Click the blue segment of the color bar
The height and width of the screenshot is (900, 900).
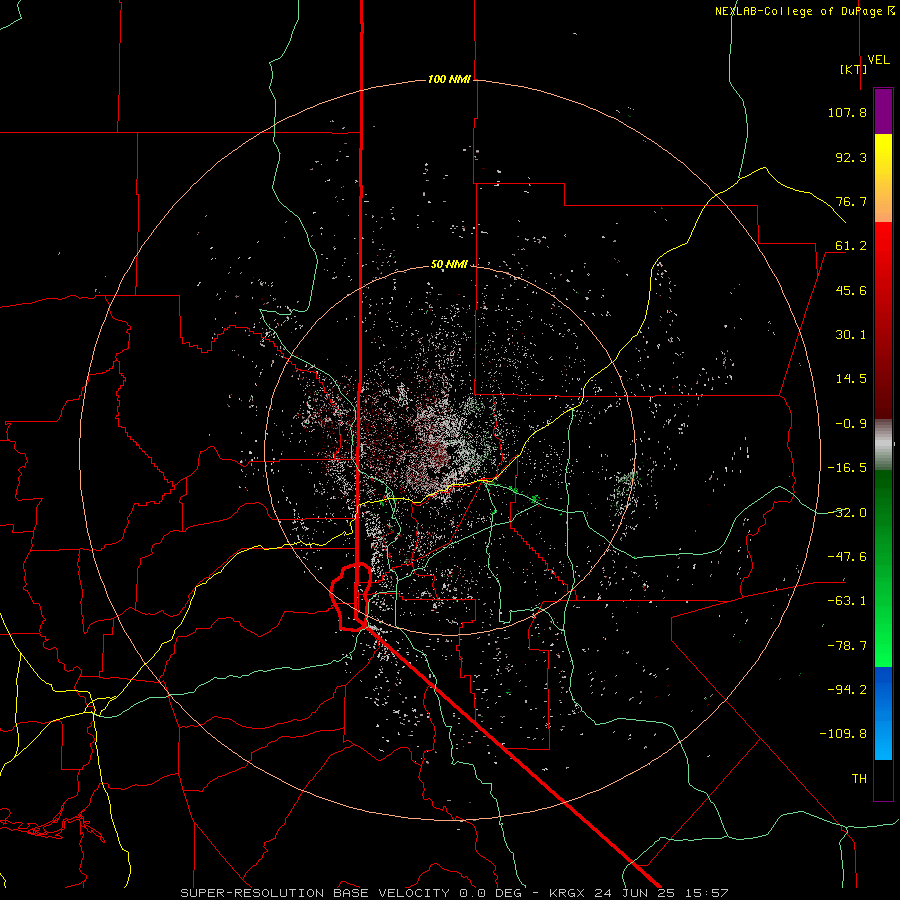pyautogui.click(x=883, y=713)
